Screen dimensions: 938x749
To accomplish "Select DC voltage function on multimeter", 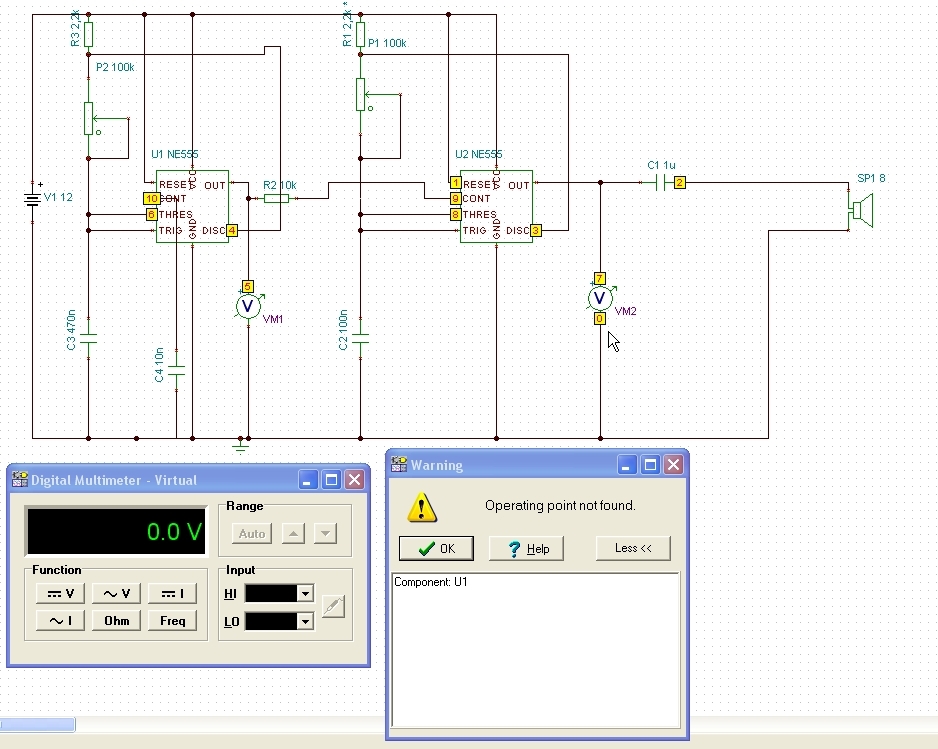I will click(x=60, y=593).
